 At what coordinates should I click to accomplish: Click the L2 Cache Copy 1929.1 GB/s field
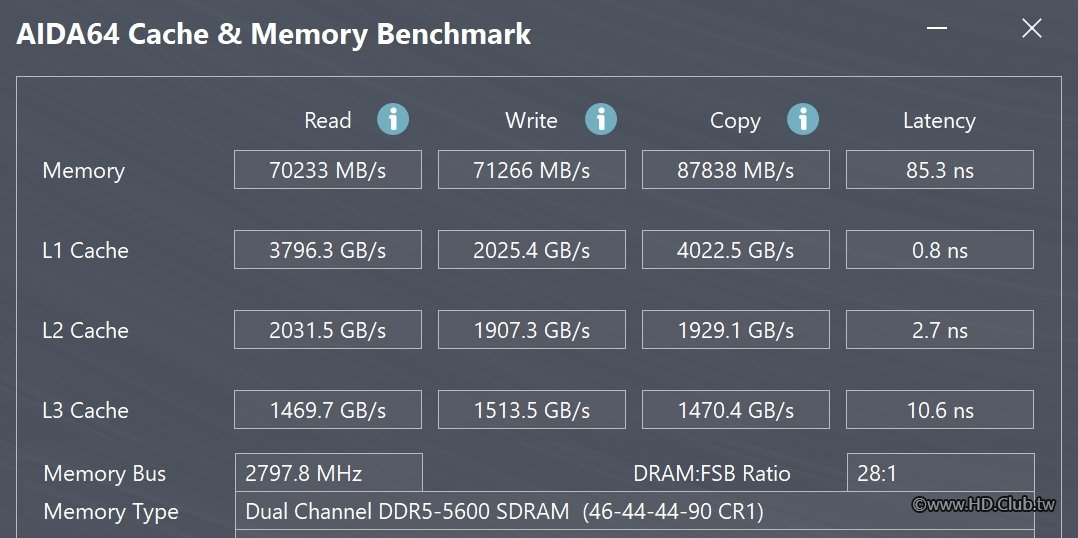tap(736, 330)
